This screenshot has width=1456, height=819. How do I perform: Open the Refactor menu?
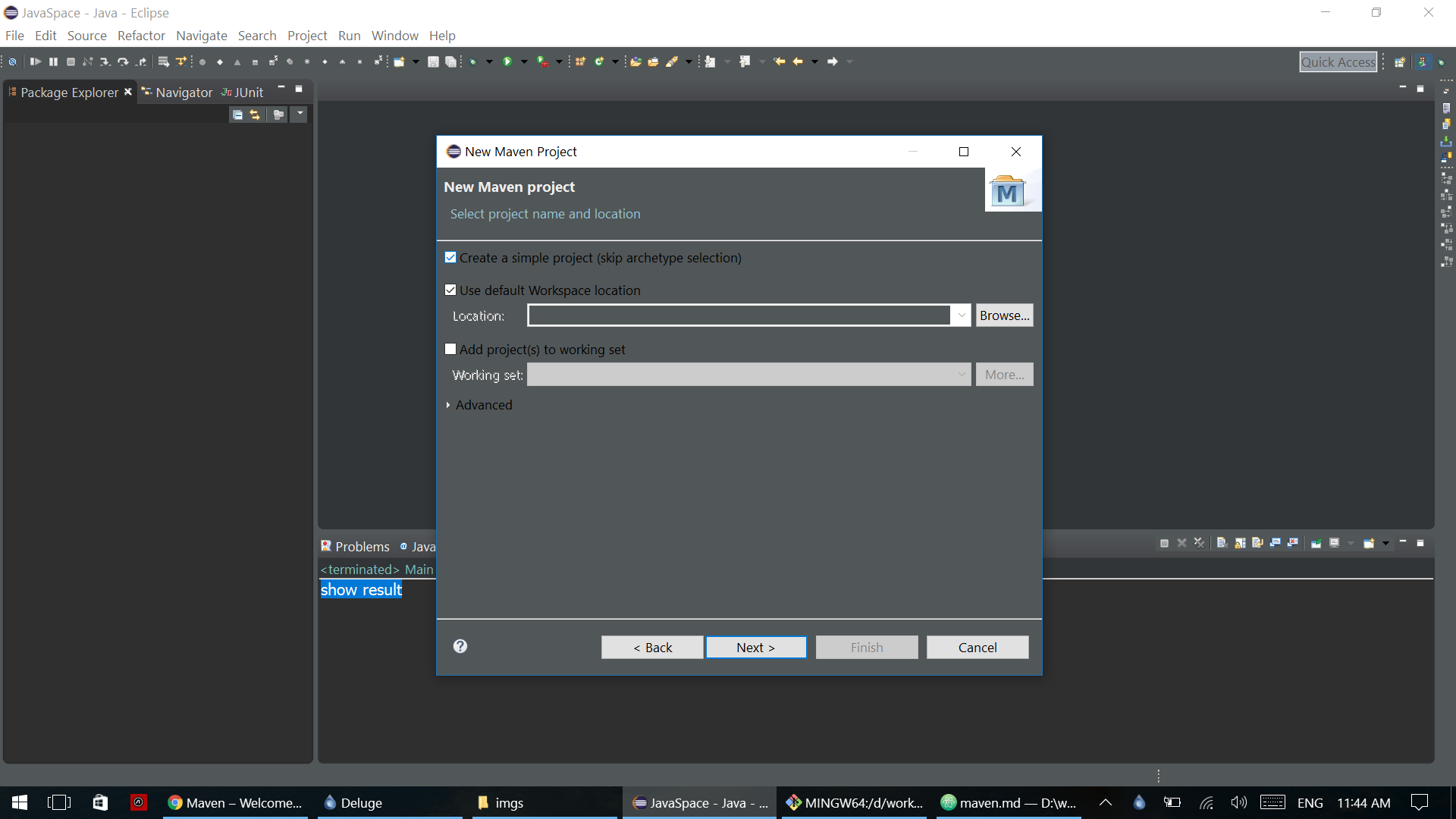[141, 36]
